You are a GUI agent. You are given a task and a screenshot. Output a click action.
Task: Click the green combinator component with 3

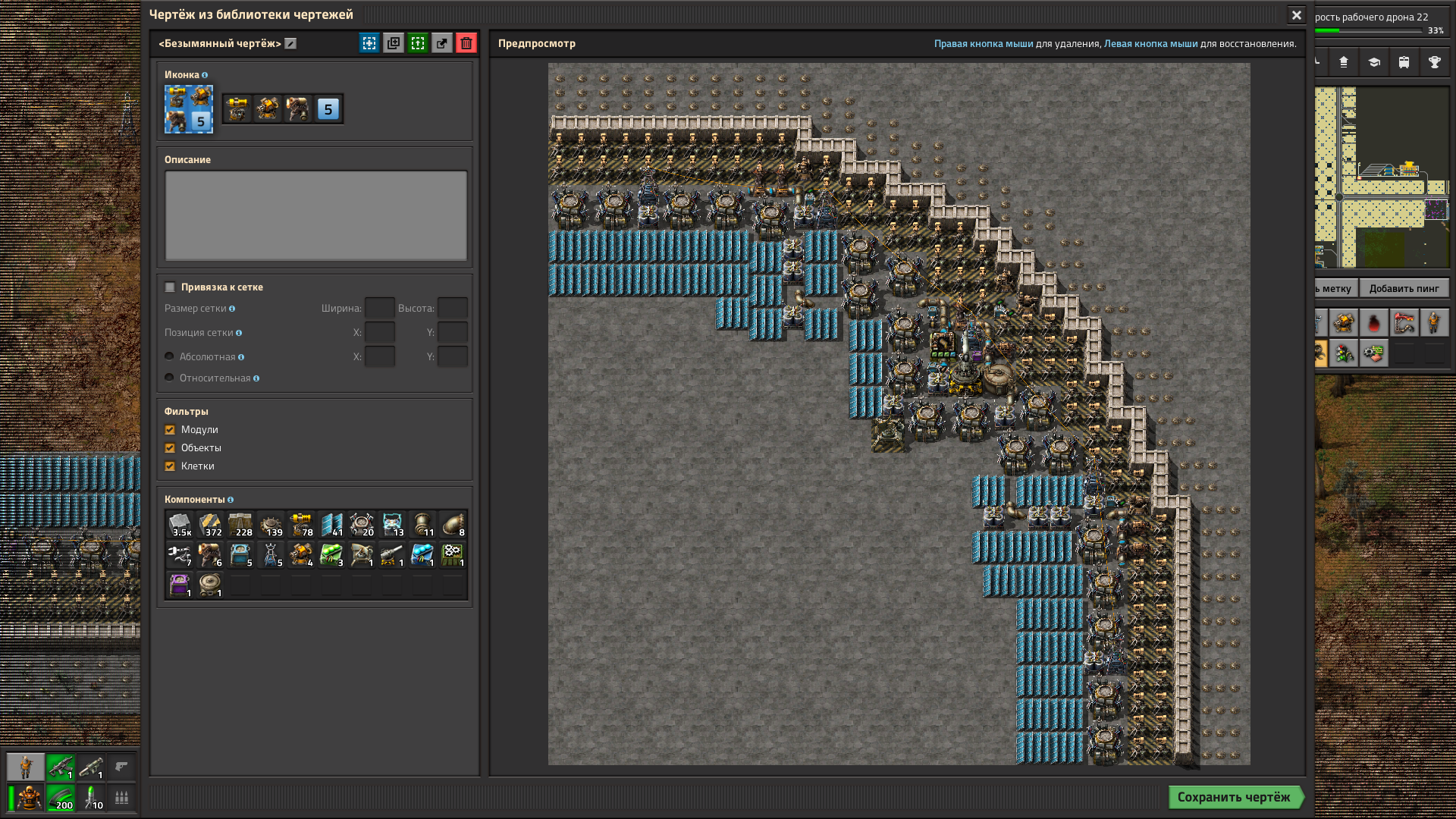tap(331, 555)
